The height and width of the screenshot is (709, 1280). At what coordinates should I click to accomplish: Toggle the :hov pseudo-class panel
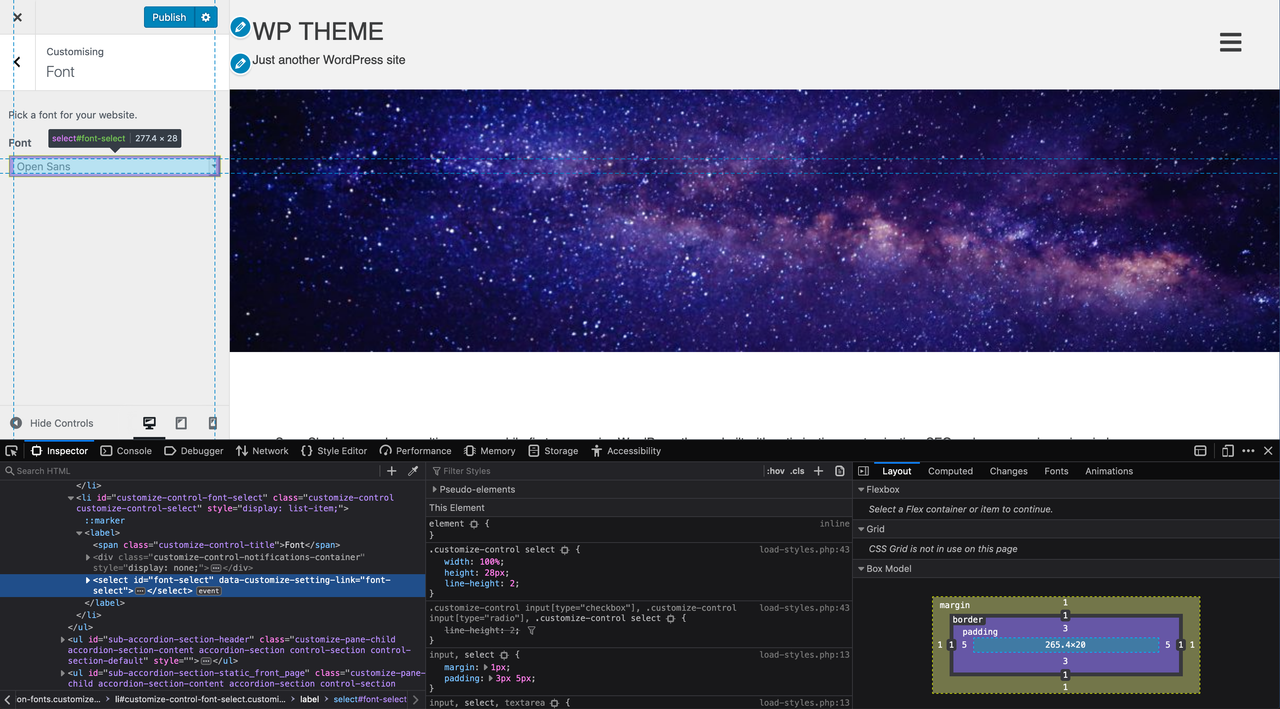(776, 471)
